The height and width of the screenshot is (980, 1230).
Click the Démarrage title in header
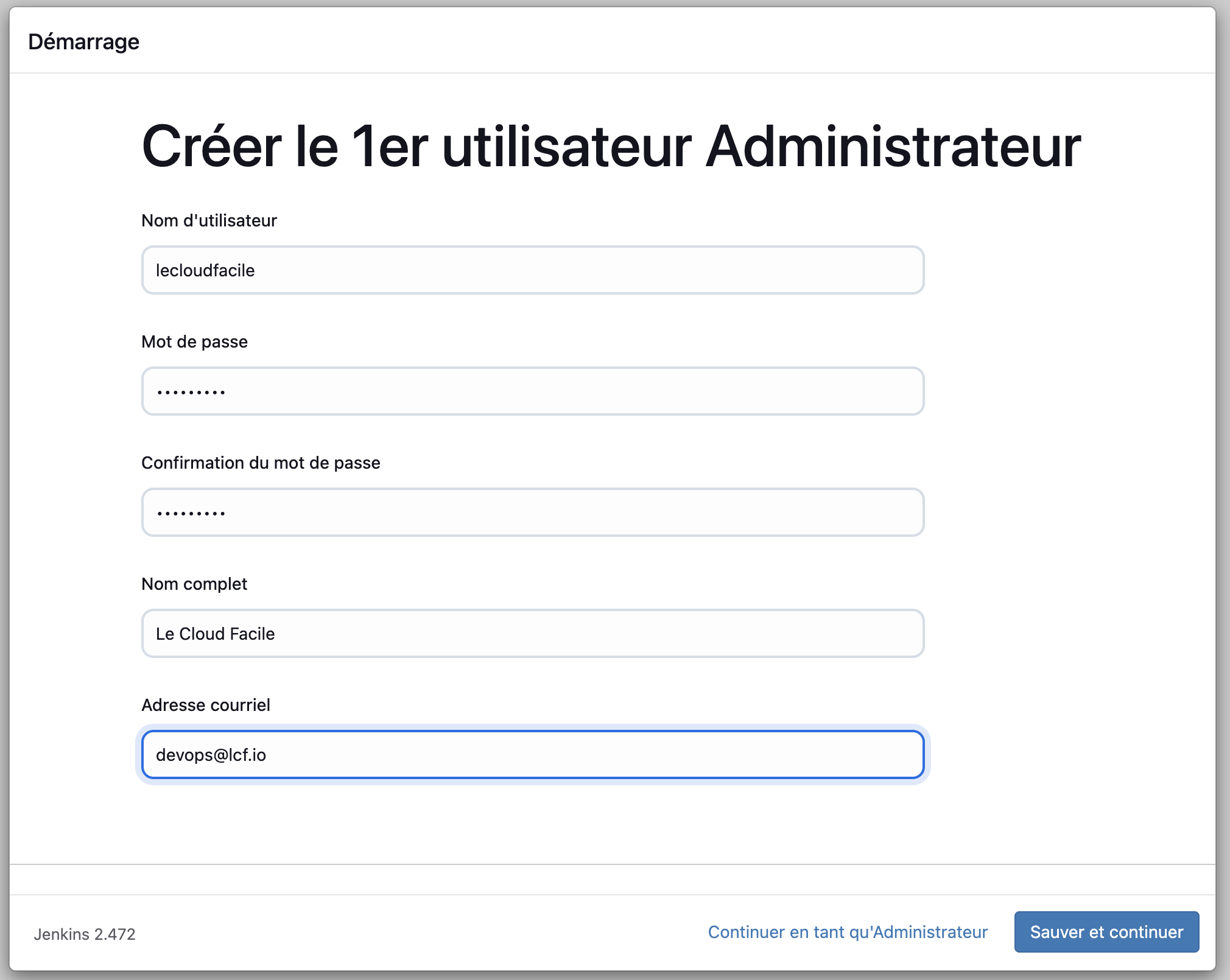pos(83,41)
